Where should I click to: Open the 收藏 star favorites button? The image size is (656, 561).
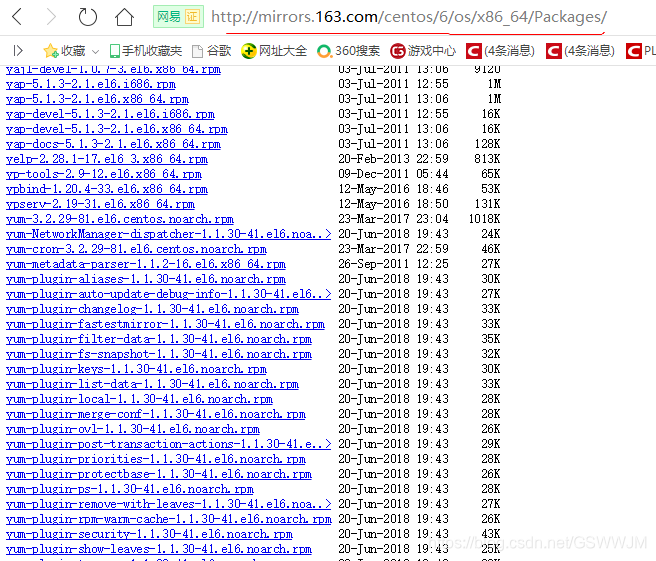pyautogui.click(x=64, y=51)
